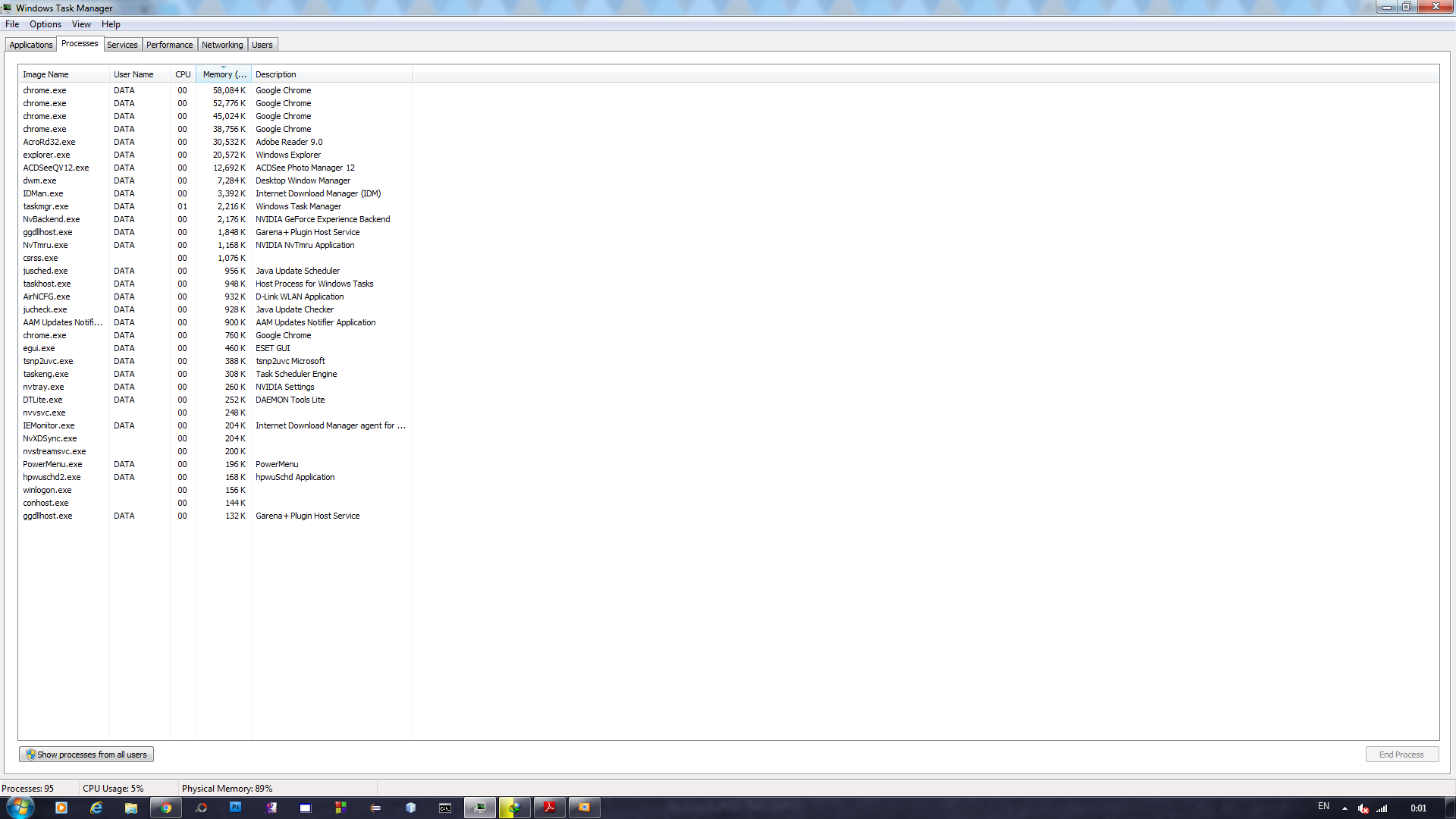Select the IDMan.exe process

click(215, 193)
